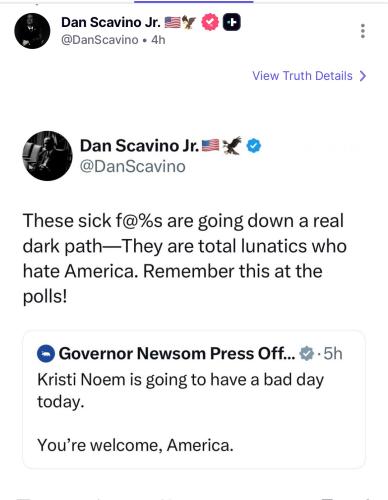Tap the dark plus badge beside the name

click(x=232, y=22)
